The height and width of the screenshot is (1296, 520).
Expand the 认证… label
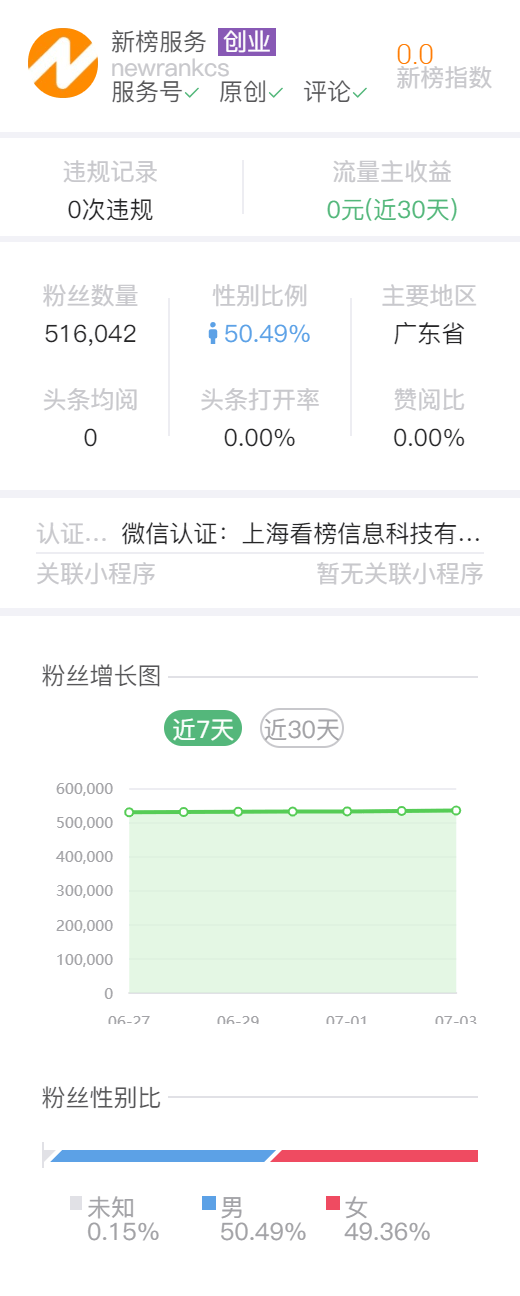point(72,534)
